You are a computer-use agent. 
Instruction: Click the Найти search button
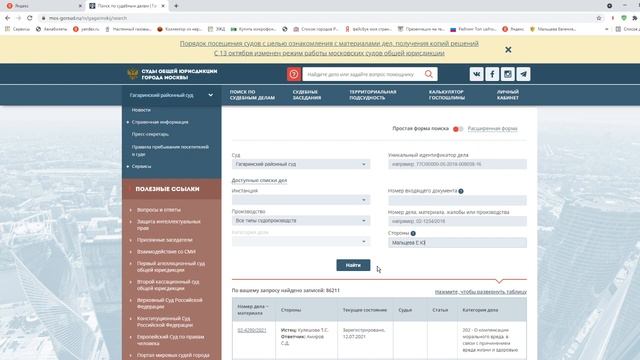click(353, 265)
